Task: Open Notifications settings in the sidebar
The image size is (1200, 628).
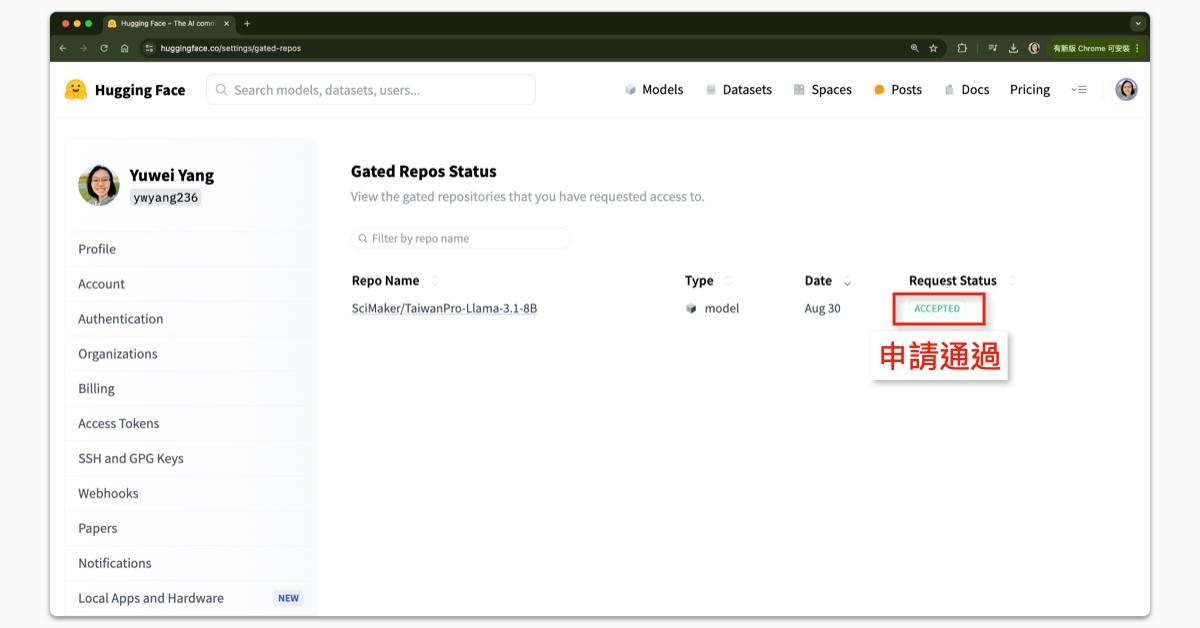Action: 190,564
